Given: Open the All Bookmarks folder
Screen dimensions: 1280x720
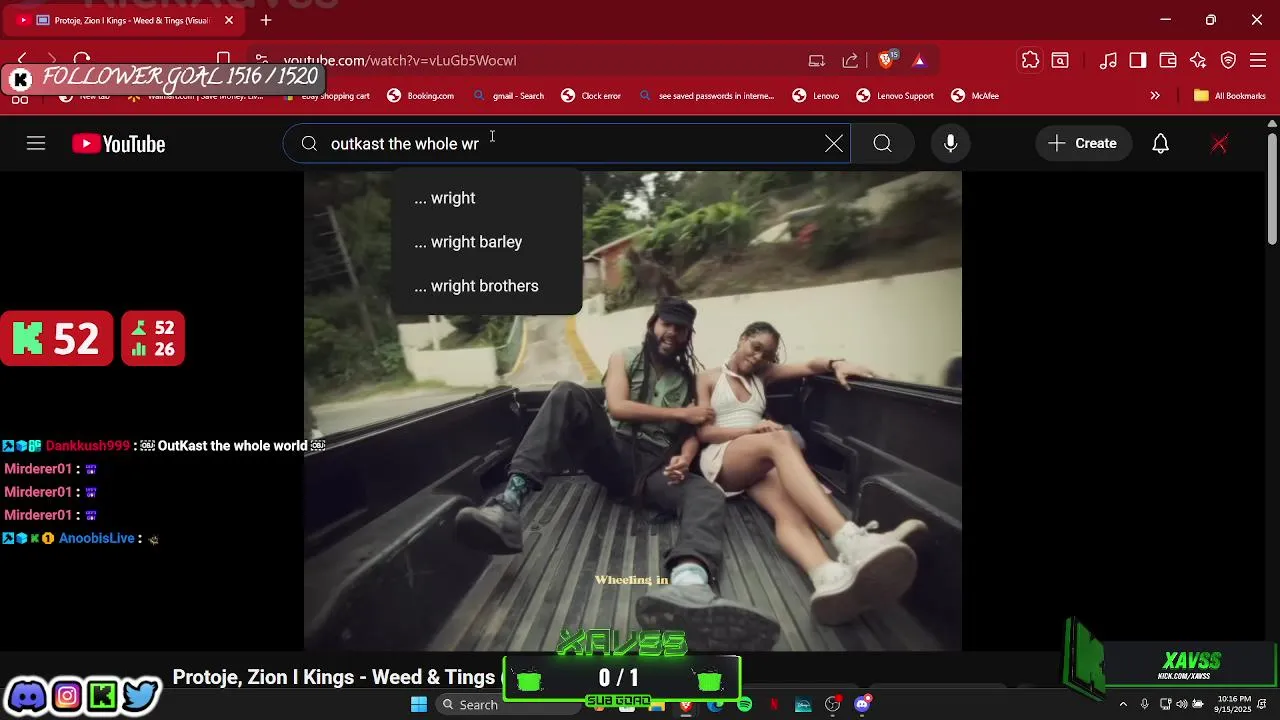Looking at the screenshot, I should [1230, 96].
